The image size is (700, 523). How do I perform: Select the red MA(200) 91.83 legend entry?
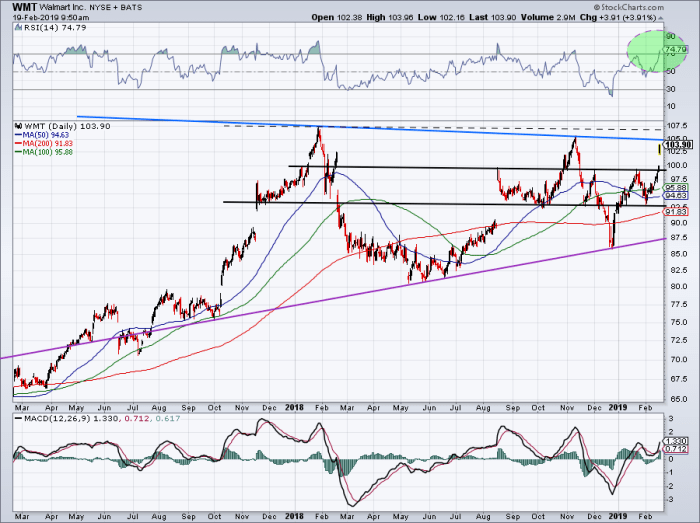[x=43, y=143]
